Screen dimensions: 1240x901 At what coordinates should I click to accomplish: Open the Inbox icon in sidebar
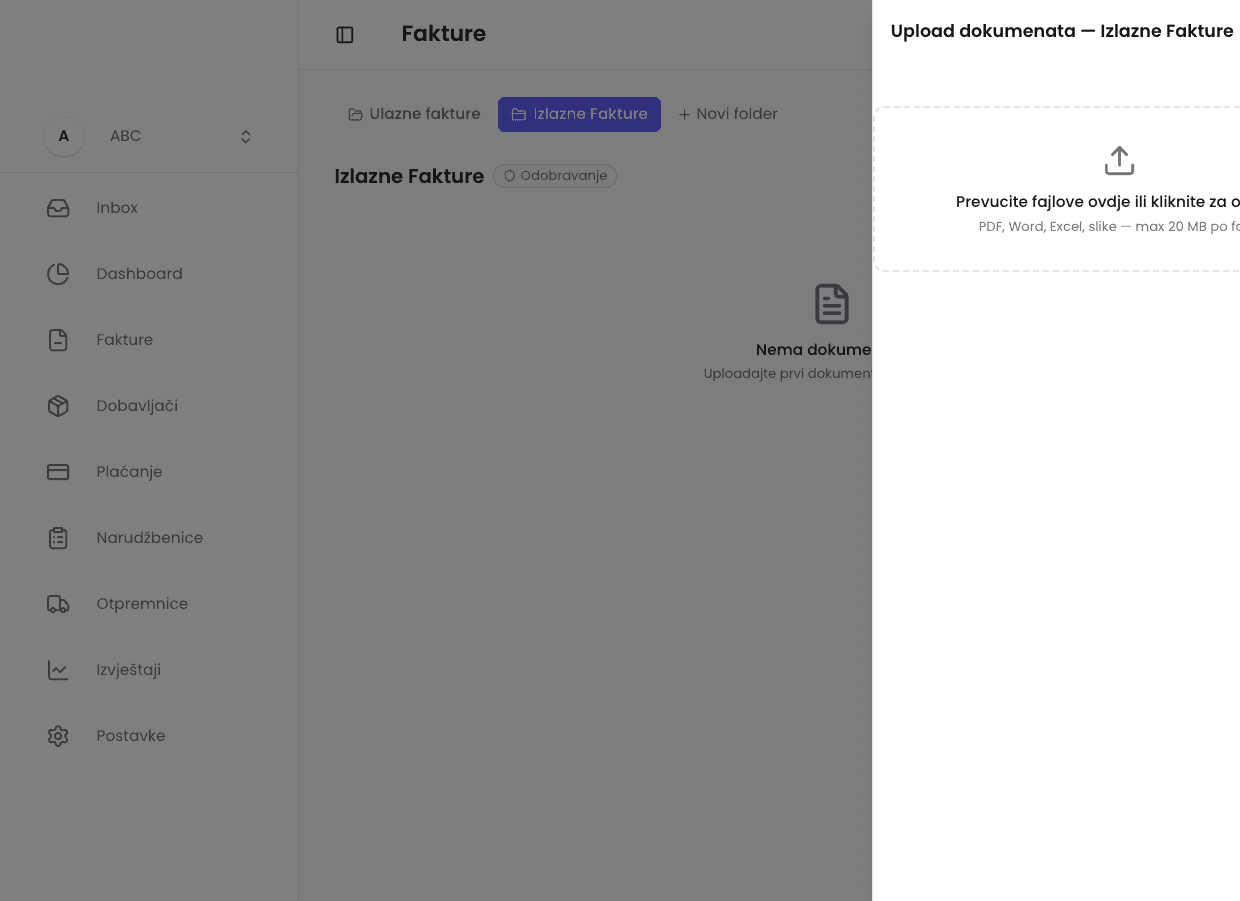(x=58, y=208)
